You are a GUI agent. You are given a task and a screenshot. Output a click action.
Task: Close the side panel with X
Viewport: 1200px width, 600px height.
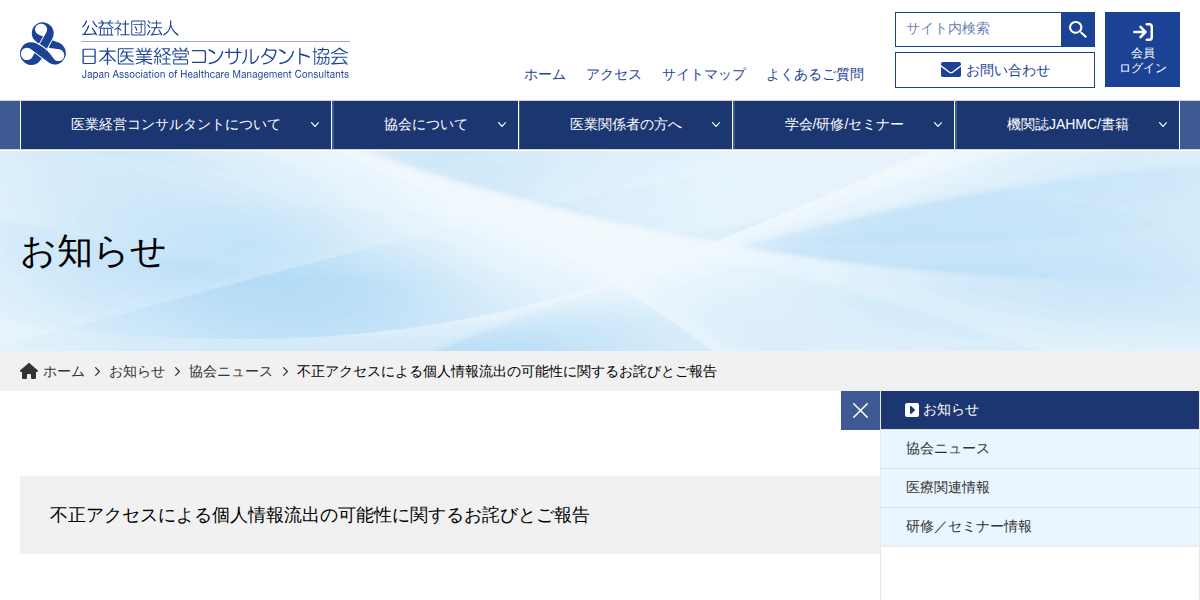[860, 410]
